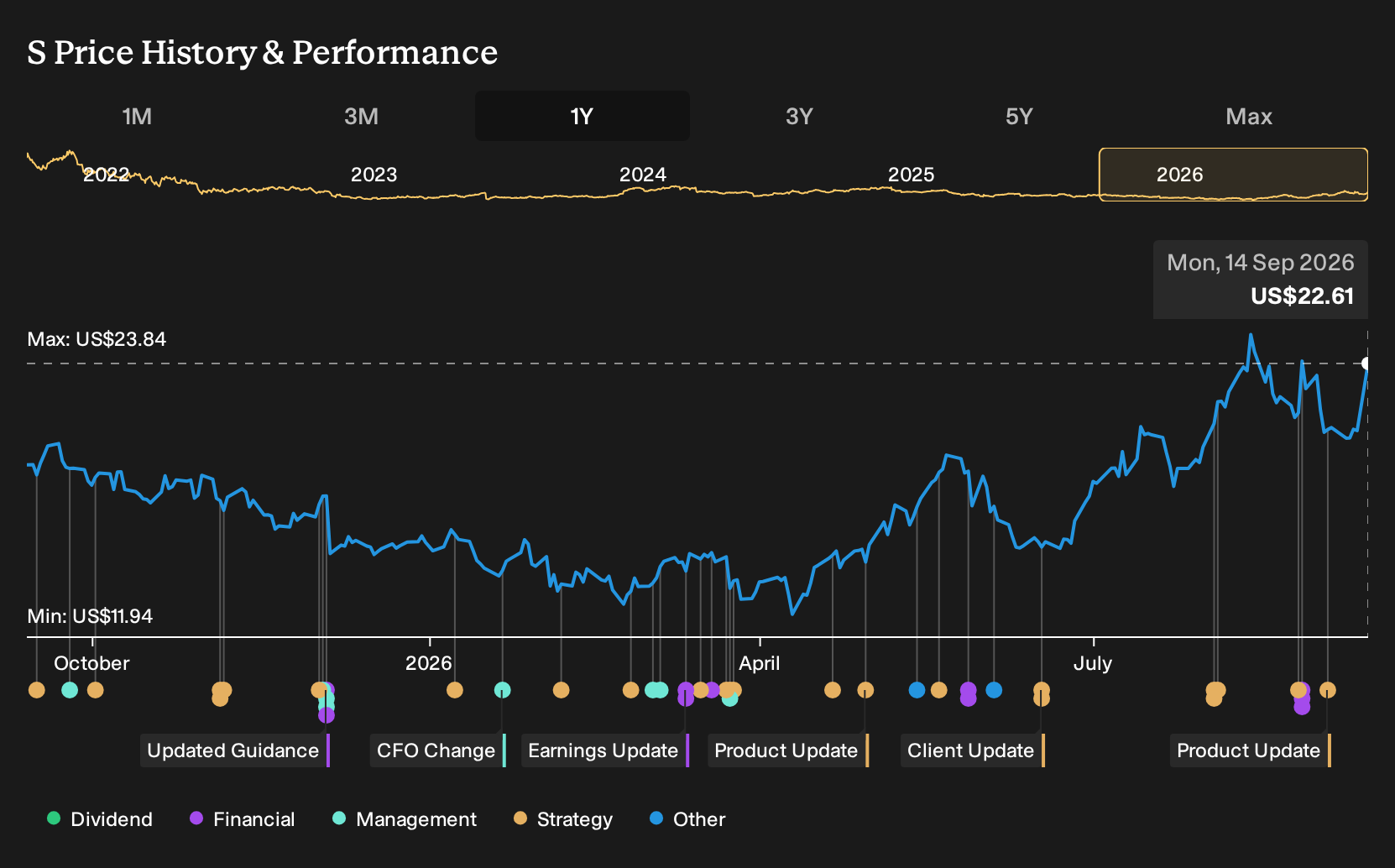This screenshot has width=1395, height=868.
Task: Click the last strategy marker above Product Update
Action: (x=1327, y=690)
